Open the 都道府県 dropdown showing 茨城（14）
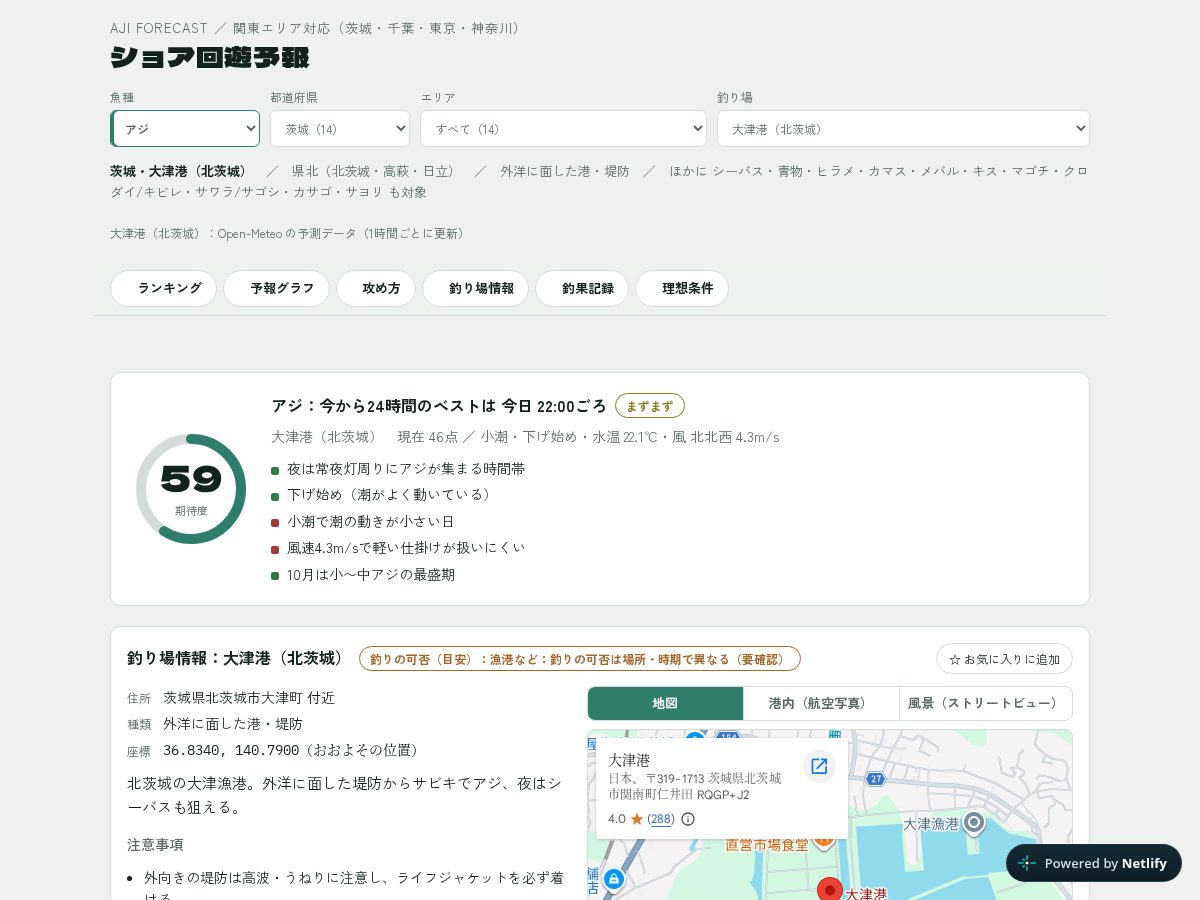Image resolution: width=1200 pixels, height=900 pixels. [340, 129]
